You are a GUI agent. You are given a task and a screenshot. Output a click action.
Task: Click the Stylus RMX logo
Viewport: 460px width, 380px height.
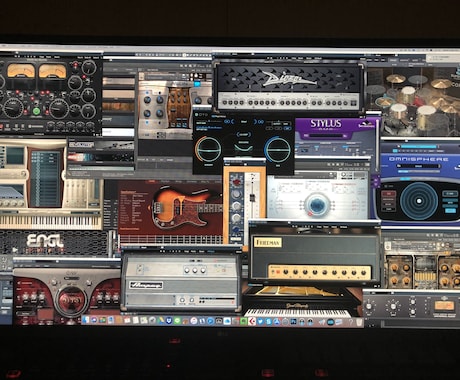point(326,124)
